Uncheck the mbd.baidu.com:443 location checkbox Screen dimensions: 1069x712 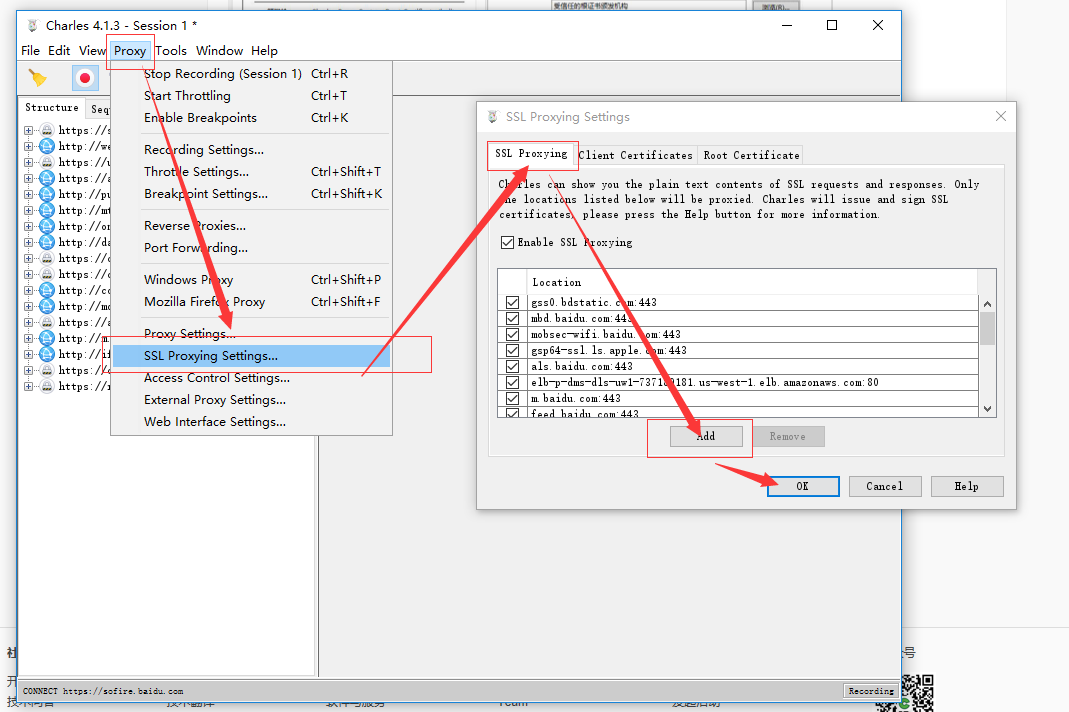tap(513, 318)
